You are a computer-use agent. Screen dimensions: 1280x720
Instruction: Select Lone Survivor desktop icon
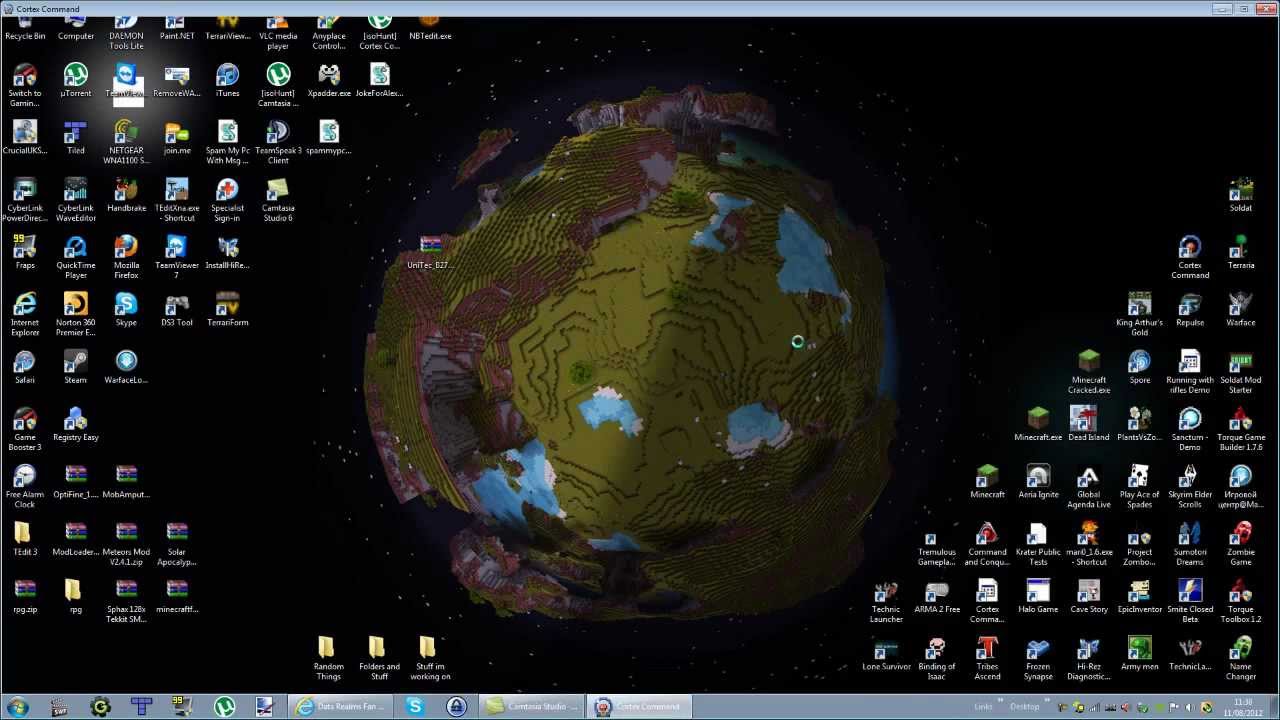point(886,653)
